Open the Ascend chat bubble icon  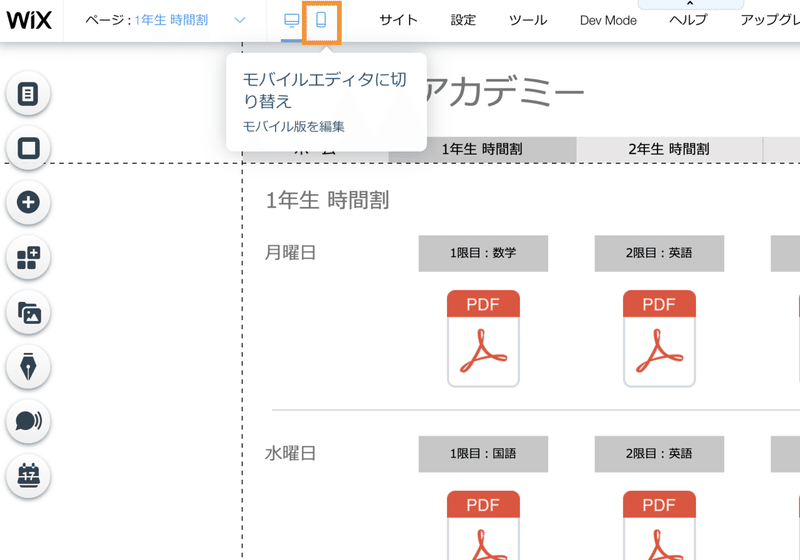[x=28, y=421]
